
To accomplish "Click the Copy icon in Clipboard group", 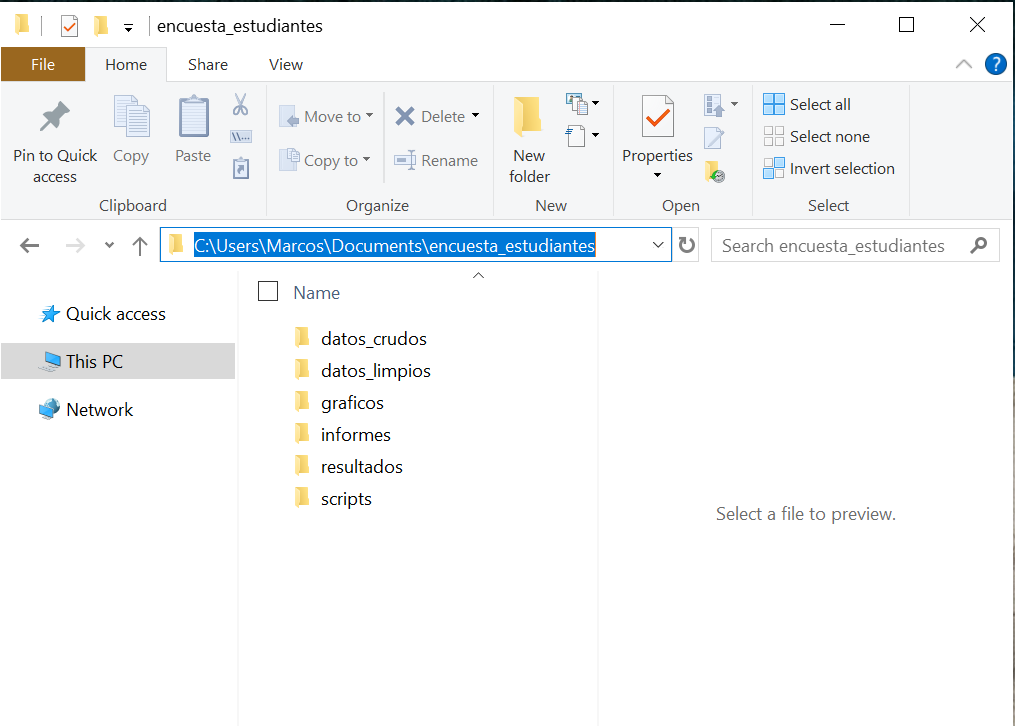I will point(131,116).
